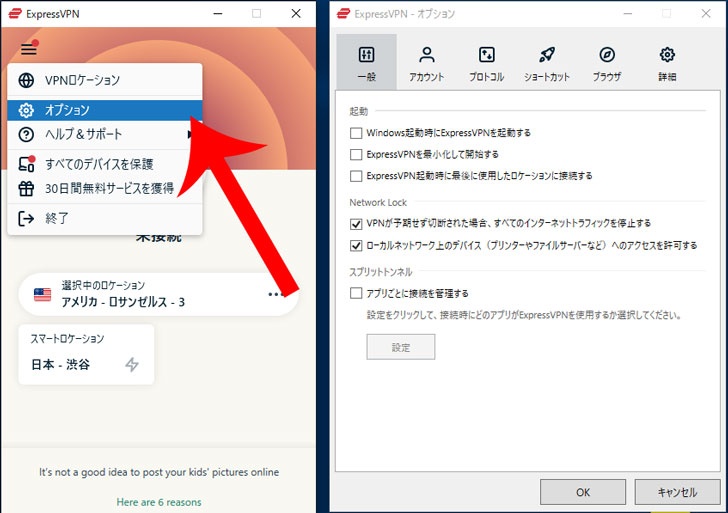Click the exit icon beside 終了

26,218
